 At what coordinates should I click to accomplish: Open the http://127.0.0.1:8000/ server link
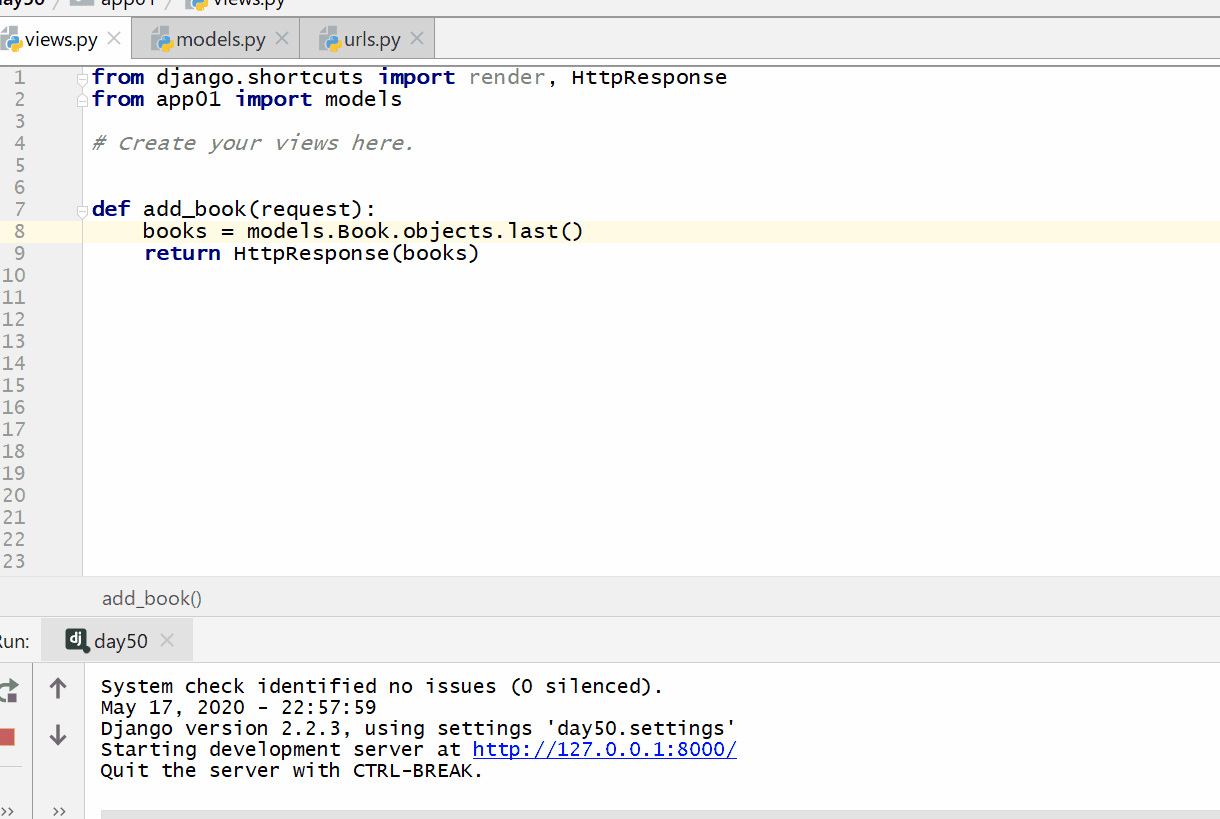point(604,750)
